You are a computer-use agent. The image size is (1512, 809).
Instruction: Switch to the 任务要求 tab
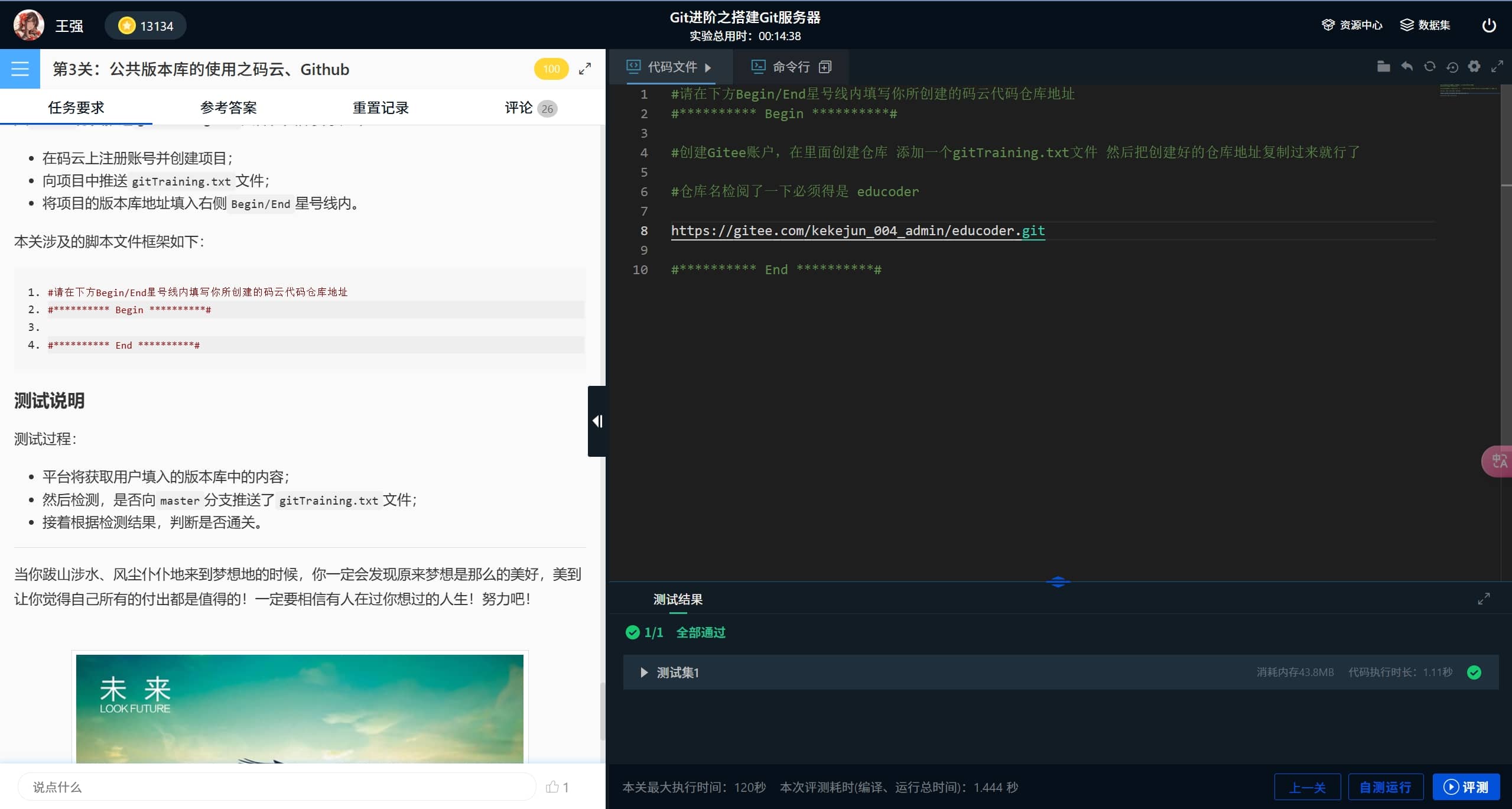[x=76, y=108]
